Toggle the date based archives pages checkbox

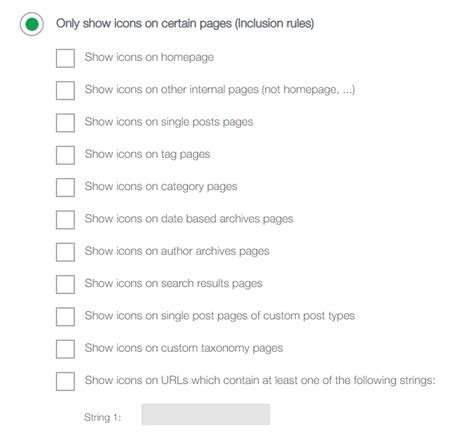pyautogui.click(x=65, y=220)
